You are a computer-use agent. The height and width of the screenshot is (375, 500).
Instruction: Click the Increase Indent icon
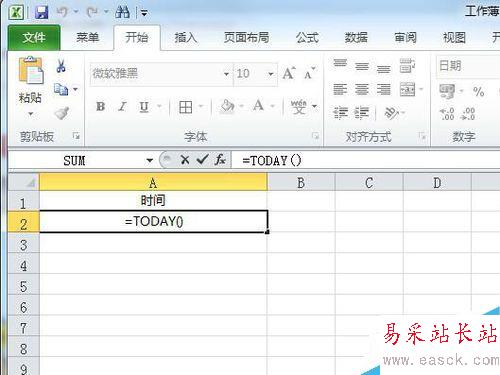(362, 113)
